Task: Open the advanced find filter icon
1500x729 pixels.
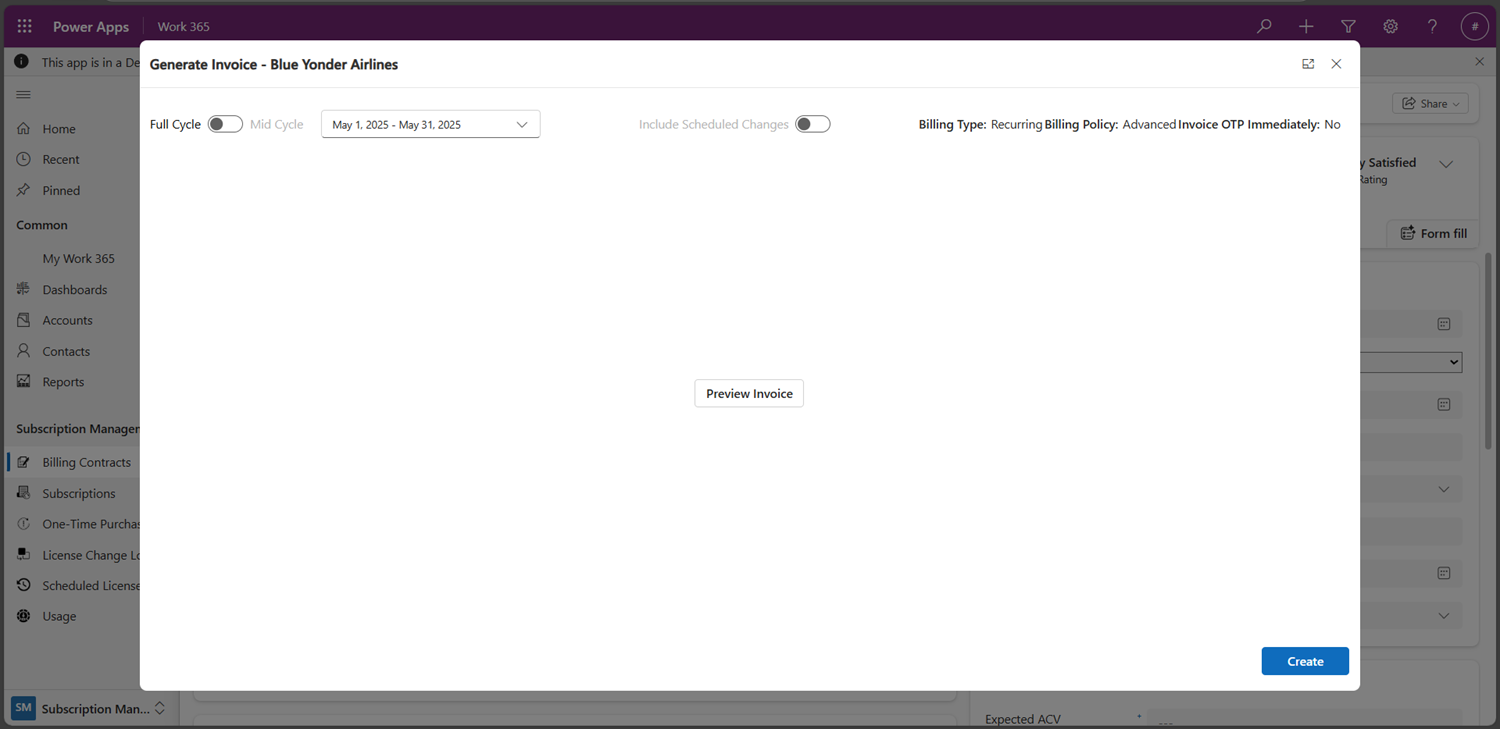Action: (1348, 27)
